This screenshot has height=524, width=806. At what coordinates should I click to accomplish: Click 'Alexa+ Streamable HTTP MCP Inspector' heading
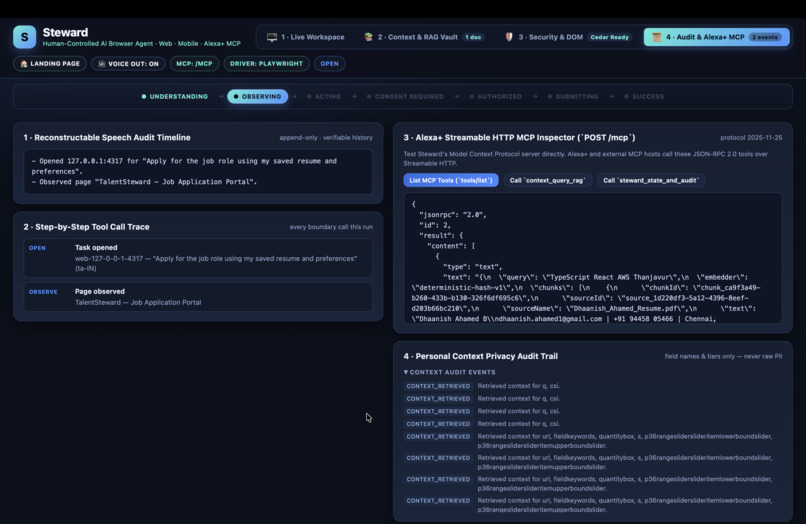point(519,137)
